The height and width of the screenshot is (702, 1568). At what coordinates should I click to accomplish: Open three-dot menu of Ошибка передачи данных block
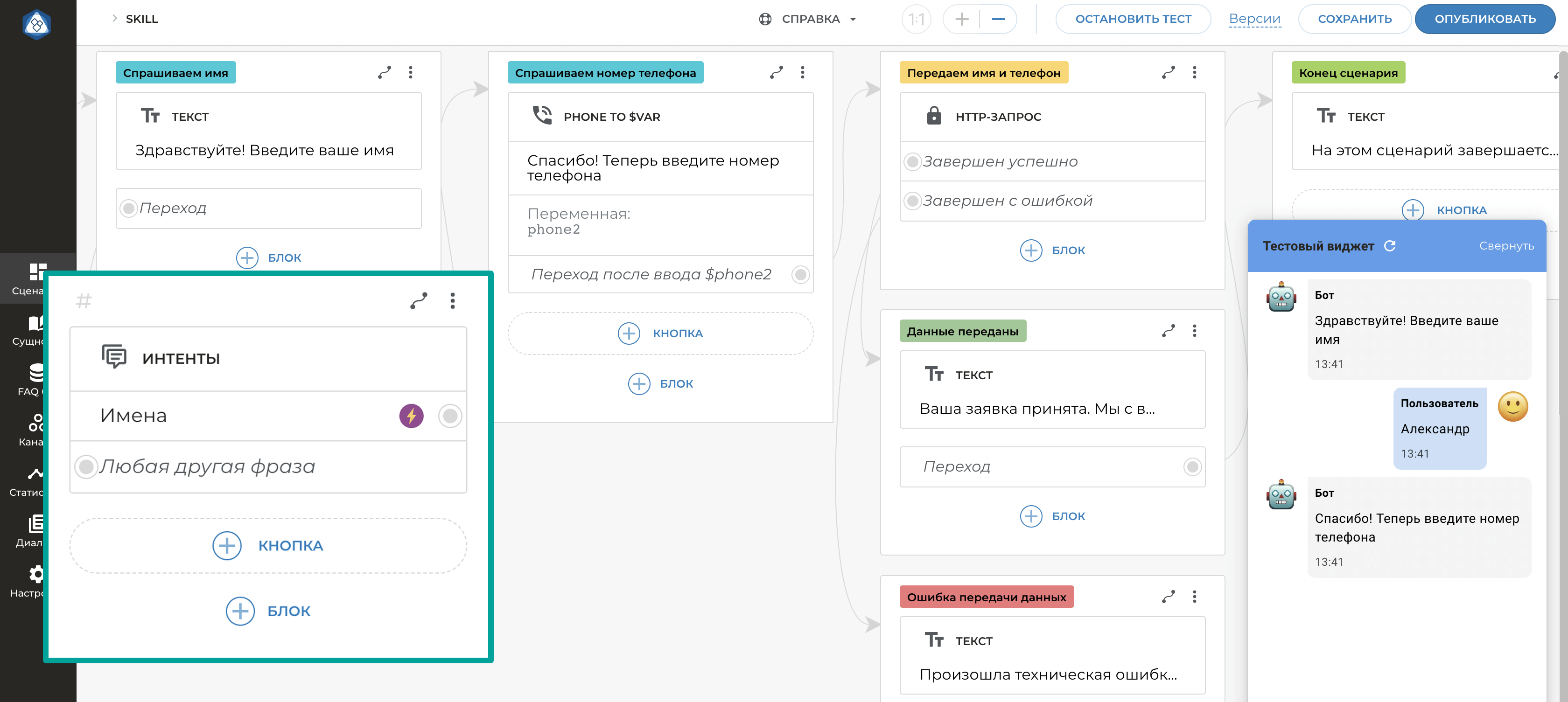(1194, 597)
